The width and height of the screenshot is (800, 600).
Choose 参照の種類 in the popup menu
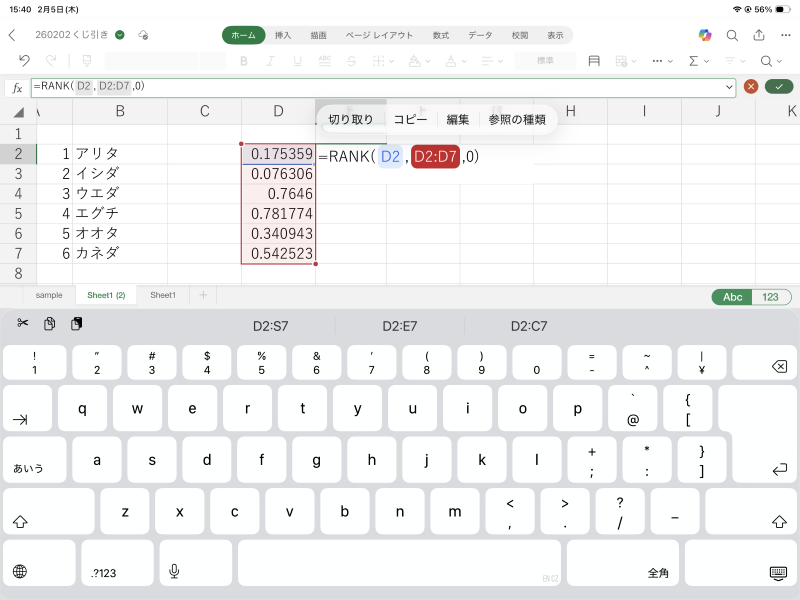[x=517, y=120]
